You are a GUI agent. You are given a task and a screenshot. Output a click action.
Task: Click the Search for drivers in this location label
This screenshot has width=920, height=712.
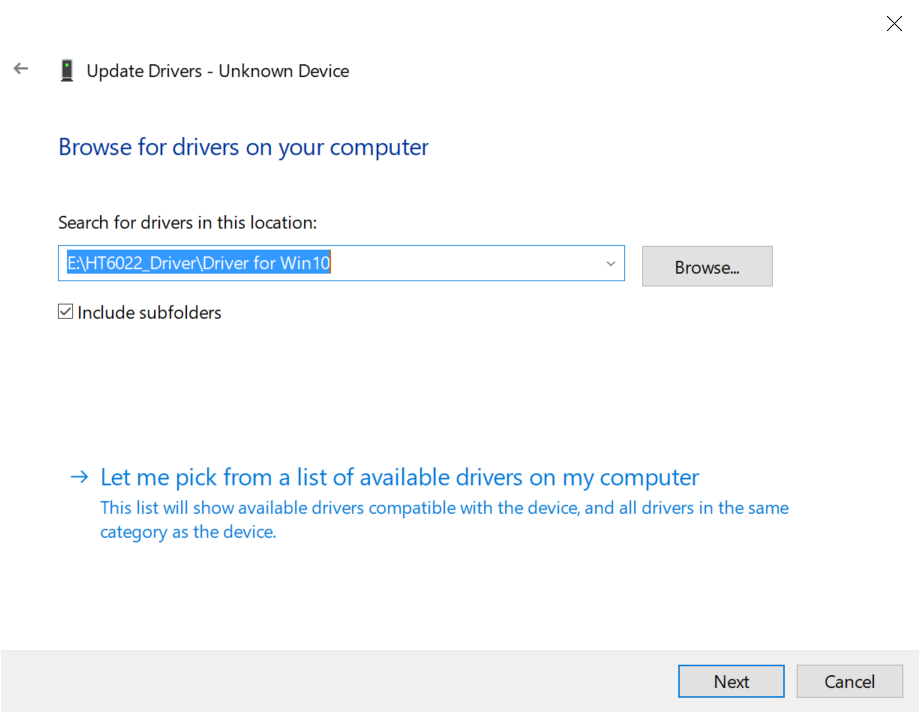pos(187,222)
